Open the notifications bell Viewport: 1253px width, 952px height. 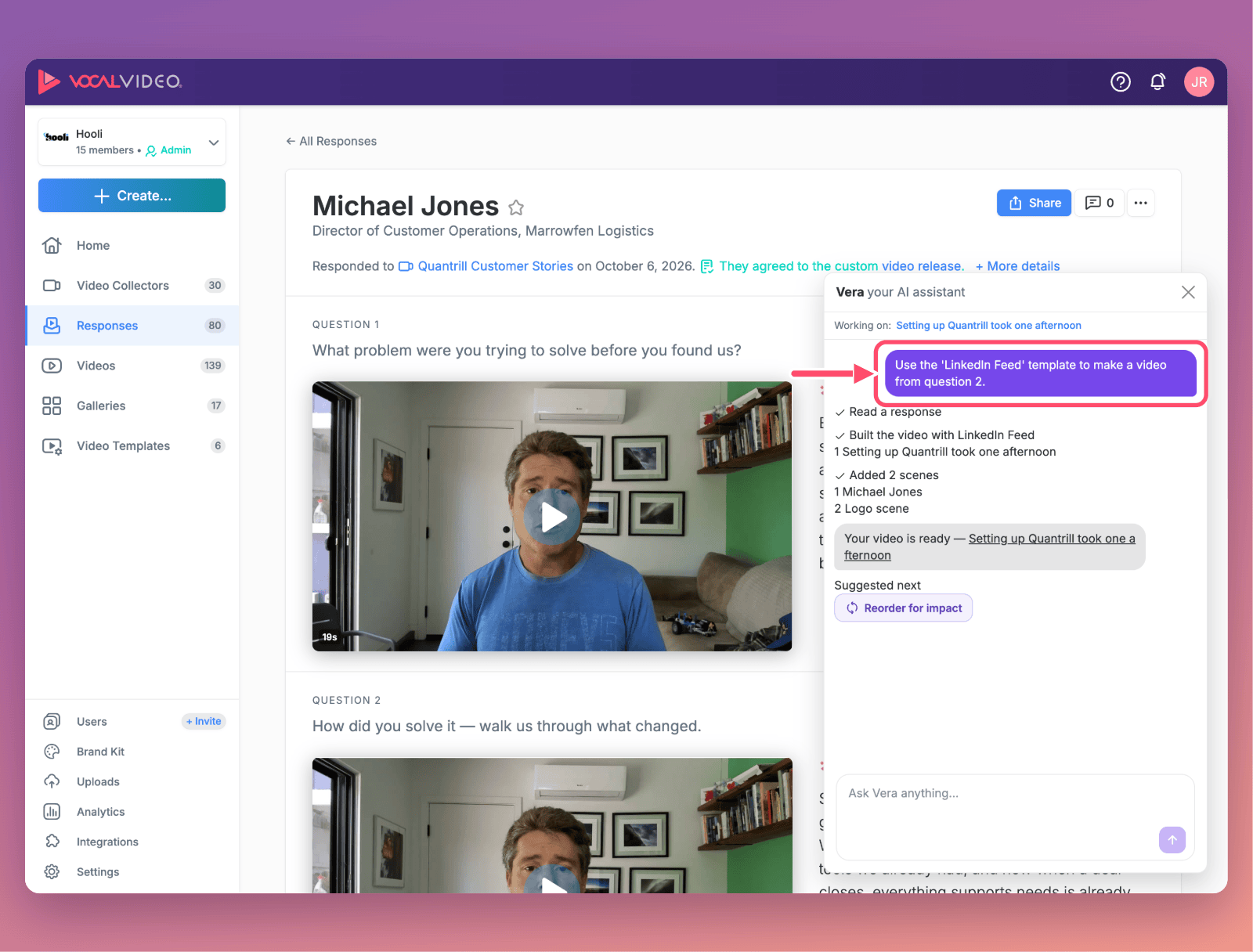click(1157, 81)
